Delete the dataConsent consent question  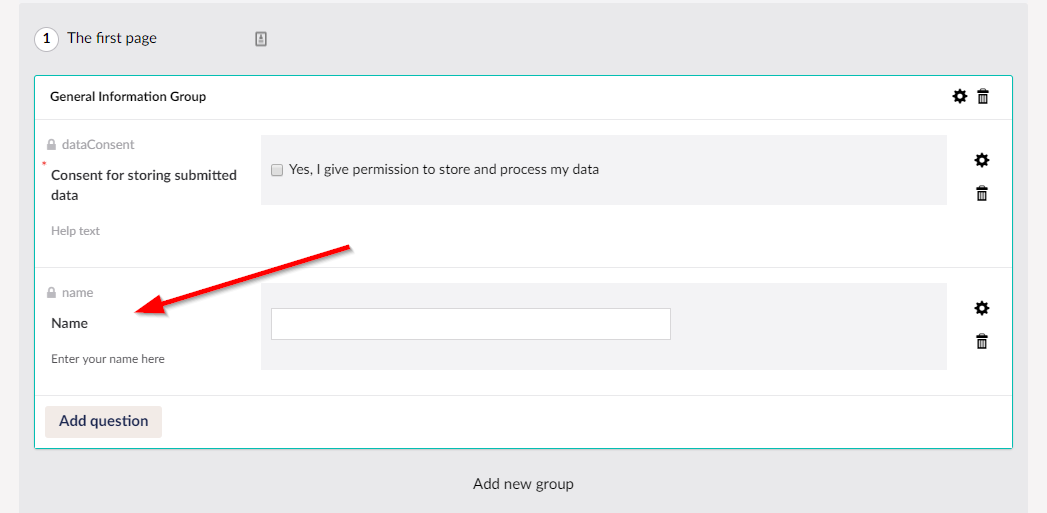pyautogui.click(x=982, y=193)
